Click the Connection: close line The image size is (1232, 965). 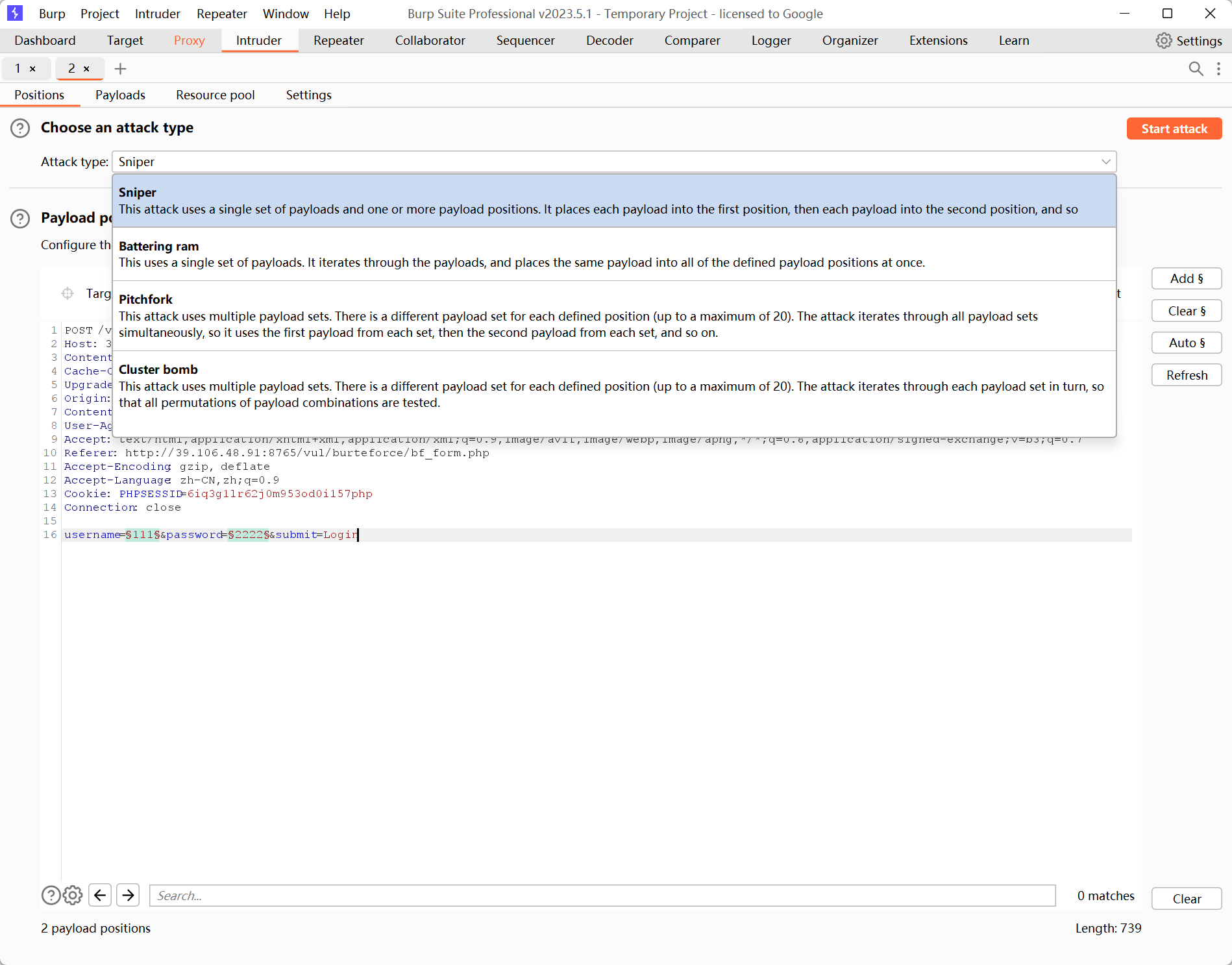click(122, 507)
